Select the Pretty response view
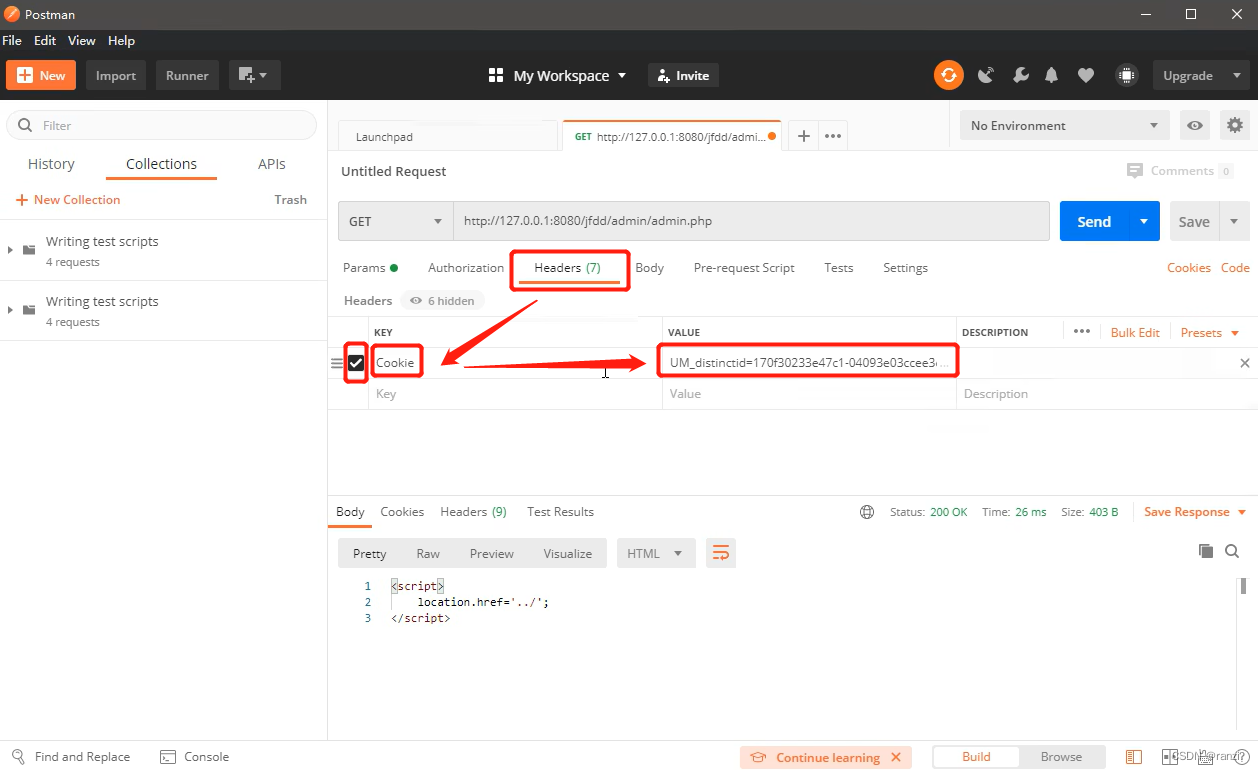This screenshot has height=770, width=1258. [x=369, y=554]
